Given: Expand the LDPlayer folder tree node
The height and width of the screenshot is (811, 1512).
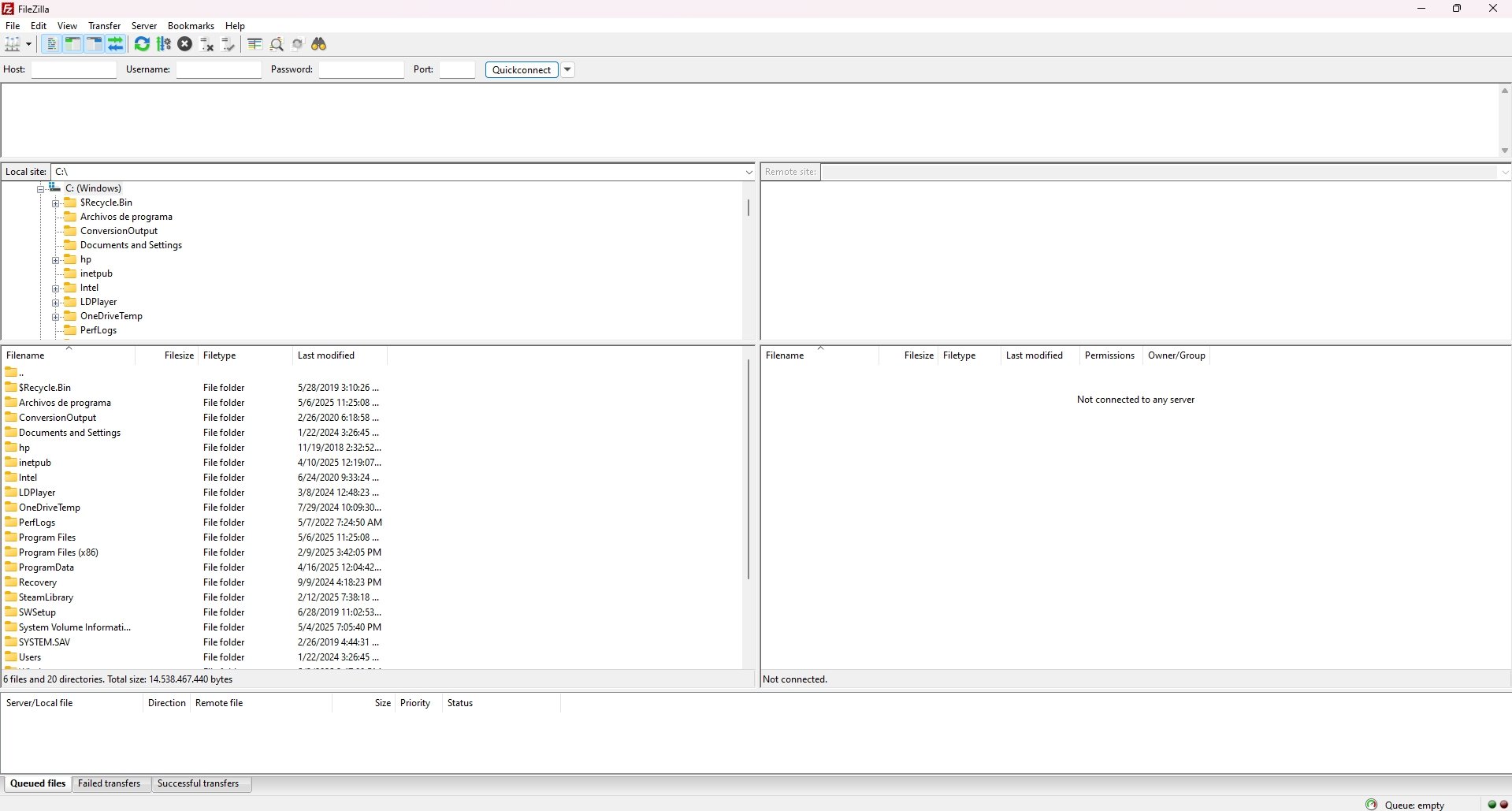Looking at the screenshot, I should [x=56, y=303].
